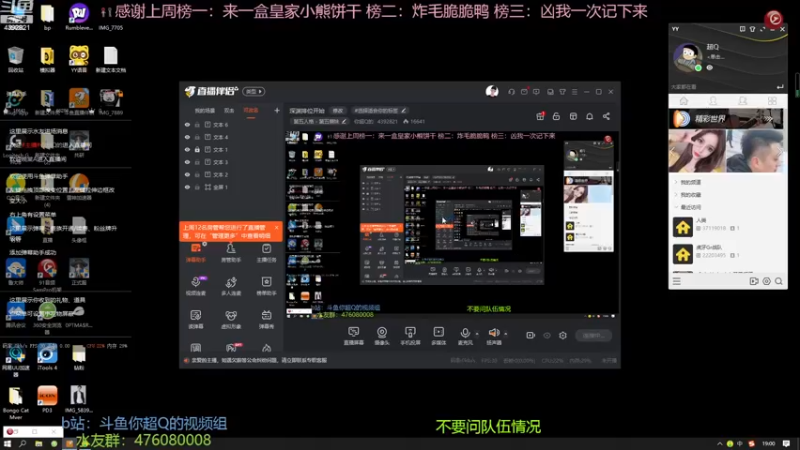The width and height of the screenshot is (800, 450).
Task: Expand 我的频道 section in YY
Action: point(690,182)
